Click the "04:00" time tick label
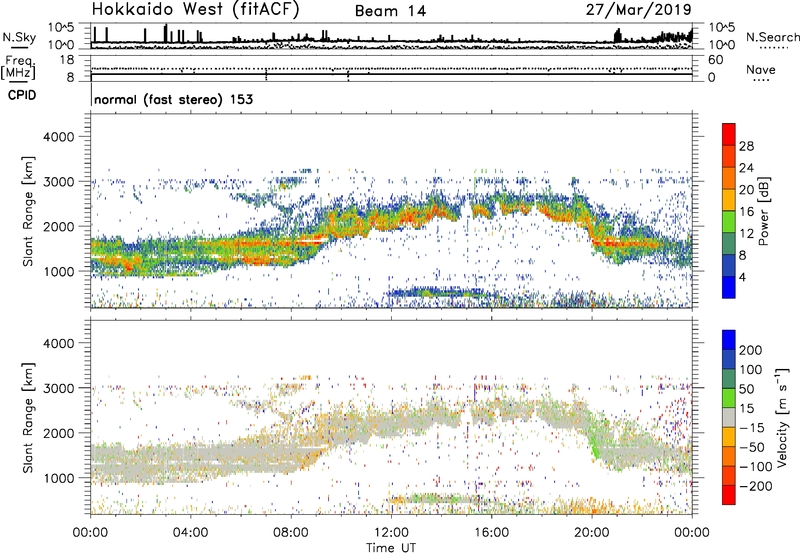 coord(191,533)
